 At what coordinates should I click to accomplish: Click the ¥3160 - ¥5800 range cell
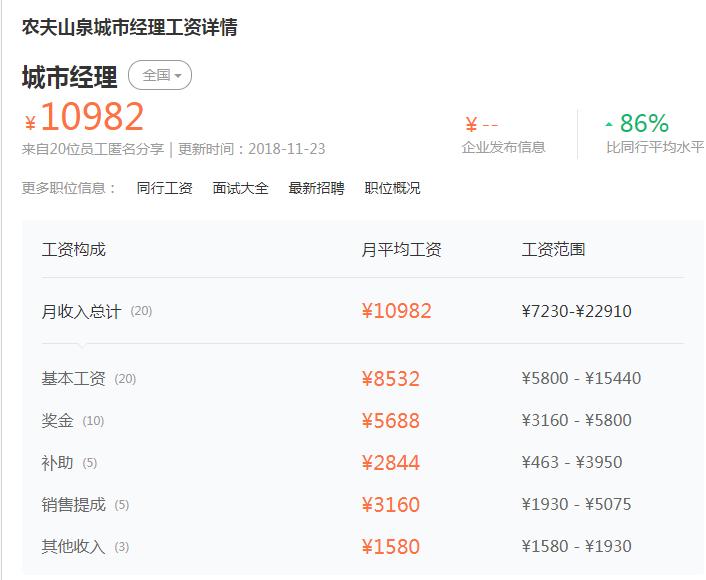(576, 420)
